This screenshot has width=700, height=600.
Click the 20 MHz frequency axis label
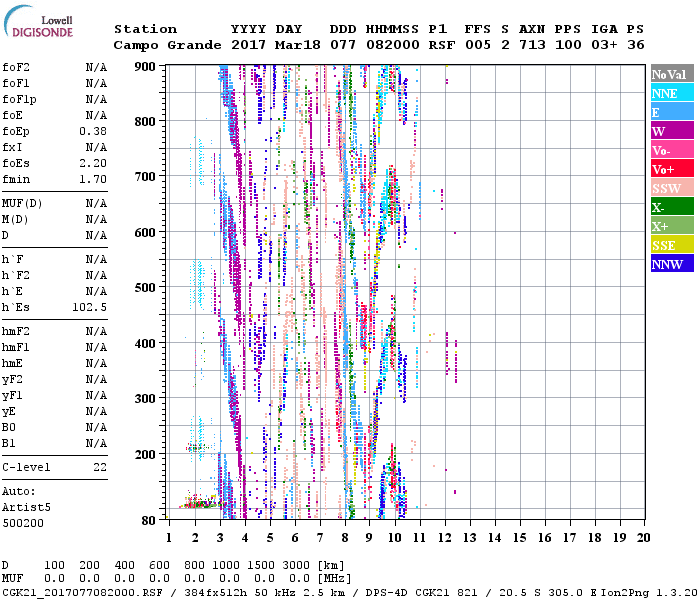click(x=643, y=538)
